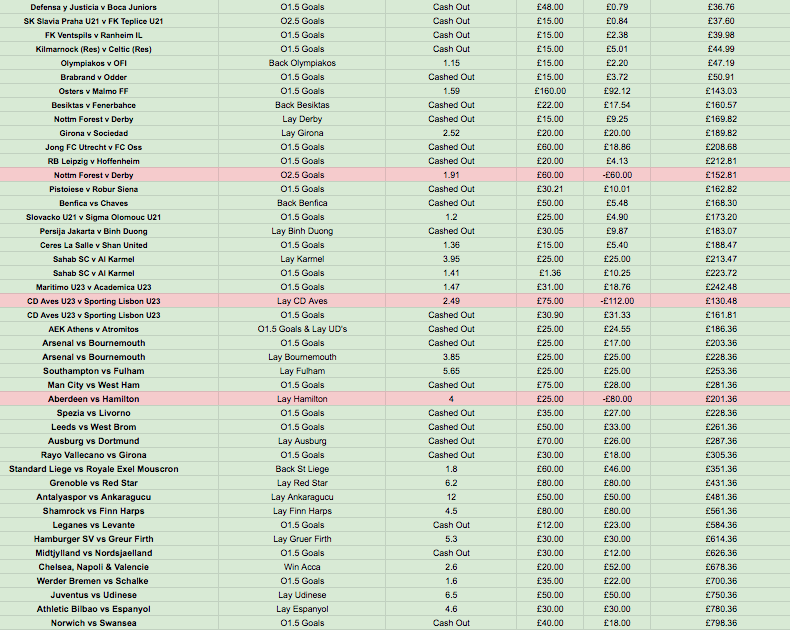Click the Back Besiktas bet cell
Screen dimensions: 790x630
pyautogui.click(x=302, y=105)
